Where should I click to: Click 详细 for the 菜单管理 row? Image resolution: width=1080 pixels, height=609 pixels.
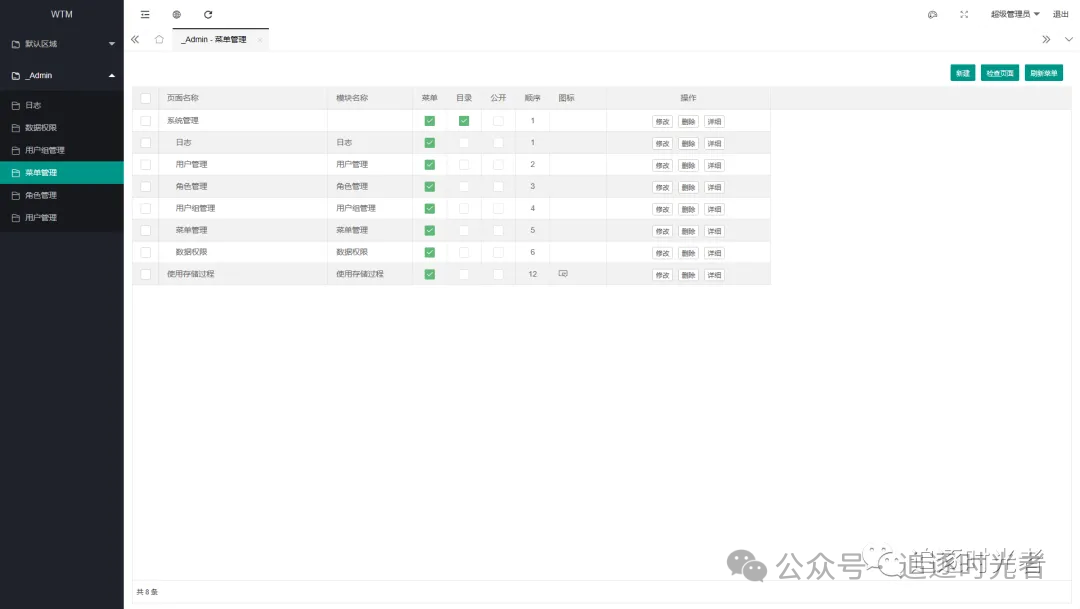[x=714, y=231]
